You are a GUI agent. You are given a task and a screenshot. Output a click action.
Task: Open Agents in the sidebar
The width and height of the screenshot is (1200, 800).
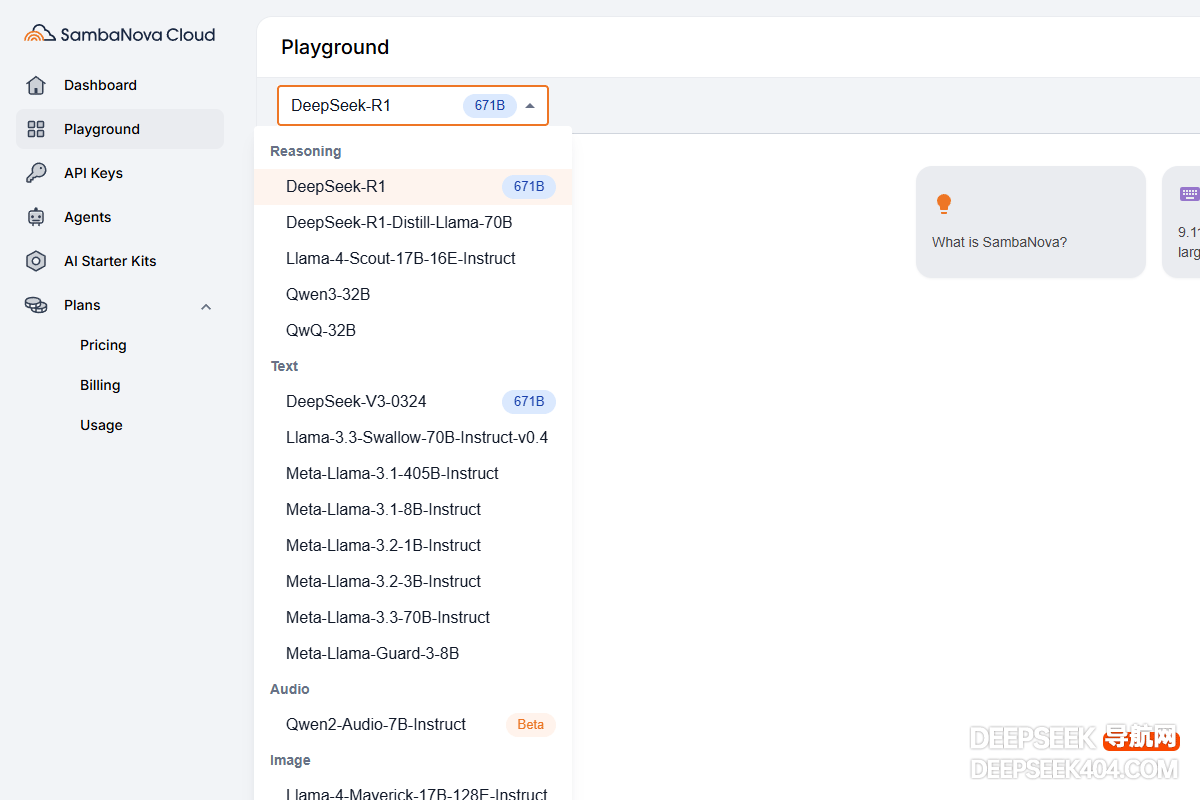[120, 217]
